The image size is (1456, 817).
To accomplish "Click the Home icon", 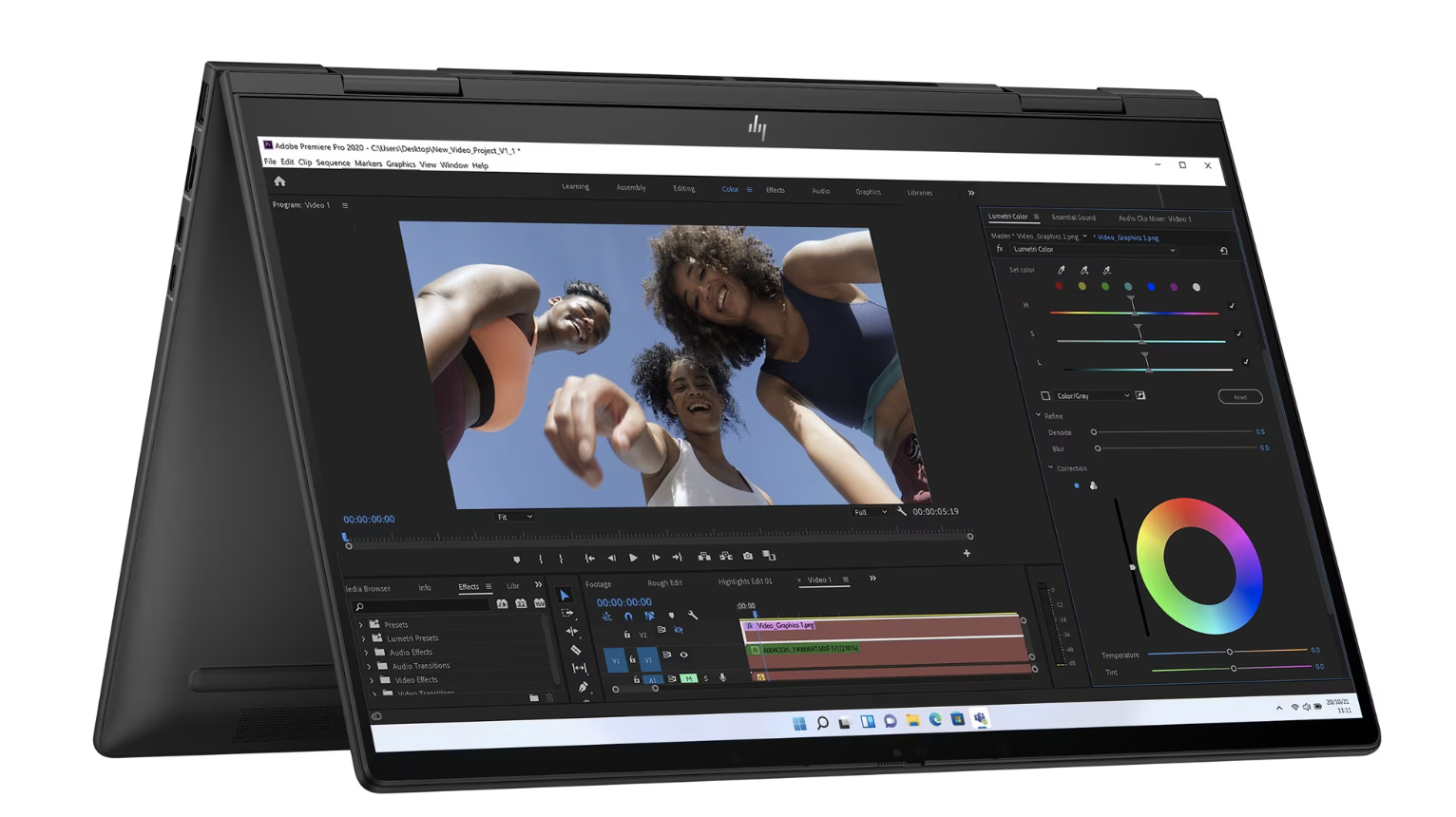I will click(279, 181).
